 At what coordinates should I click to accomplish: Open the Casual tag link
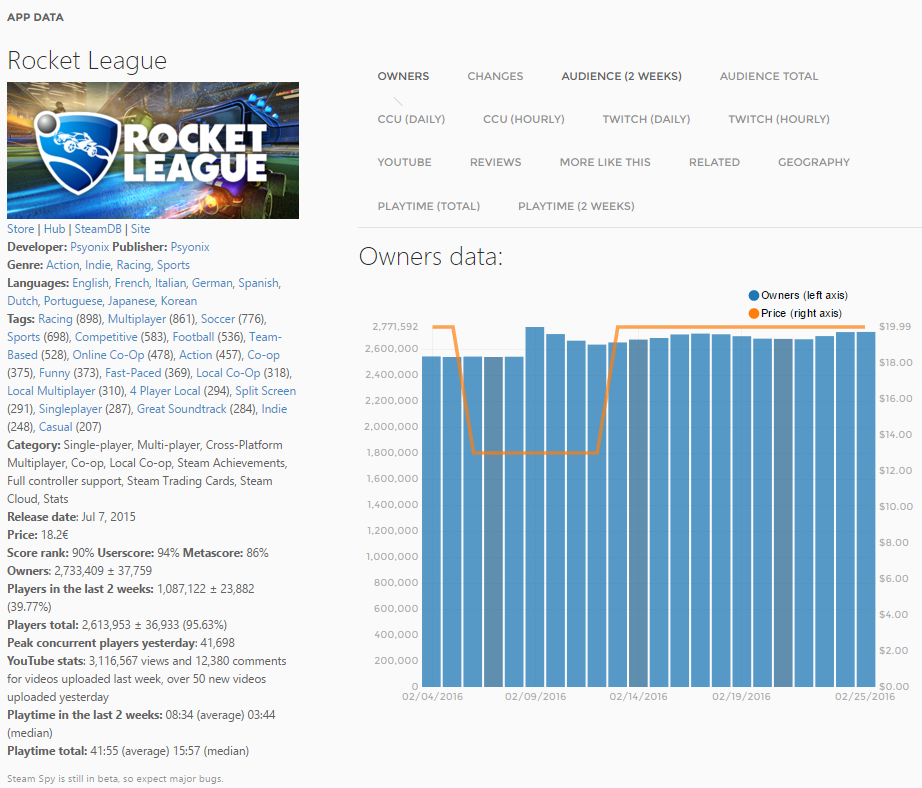coord(55,427)
